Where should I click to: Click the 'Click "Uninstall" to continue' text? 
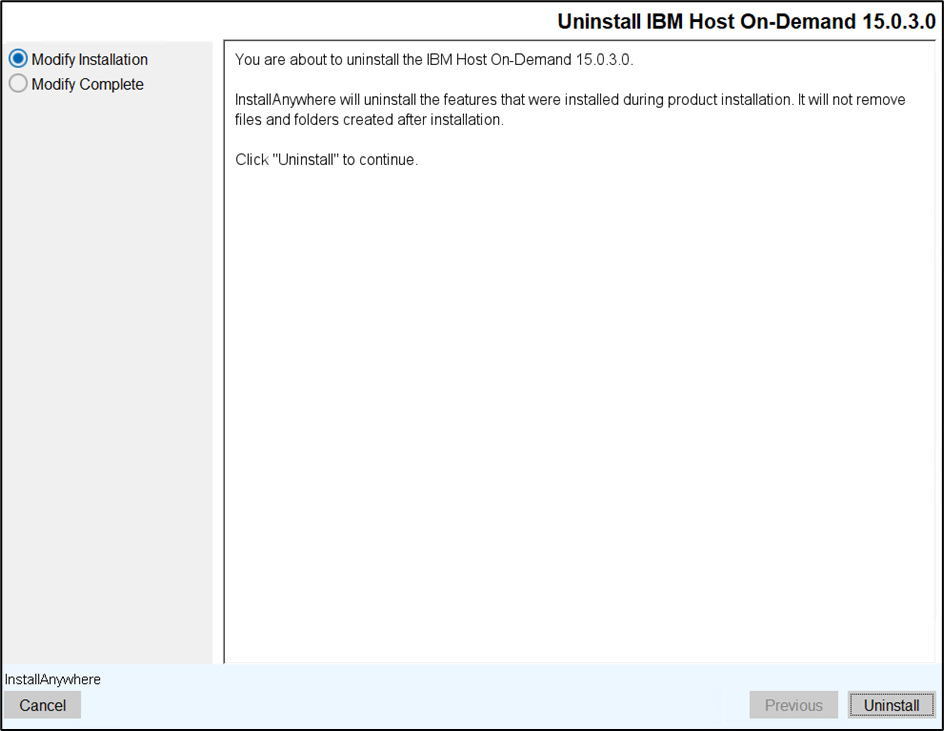pyautogui.click(x=326, y=160)
